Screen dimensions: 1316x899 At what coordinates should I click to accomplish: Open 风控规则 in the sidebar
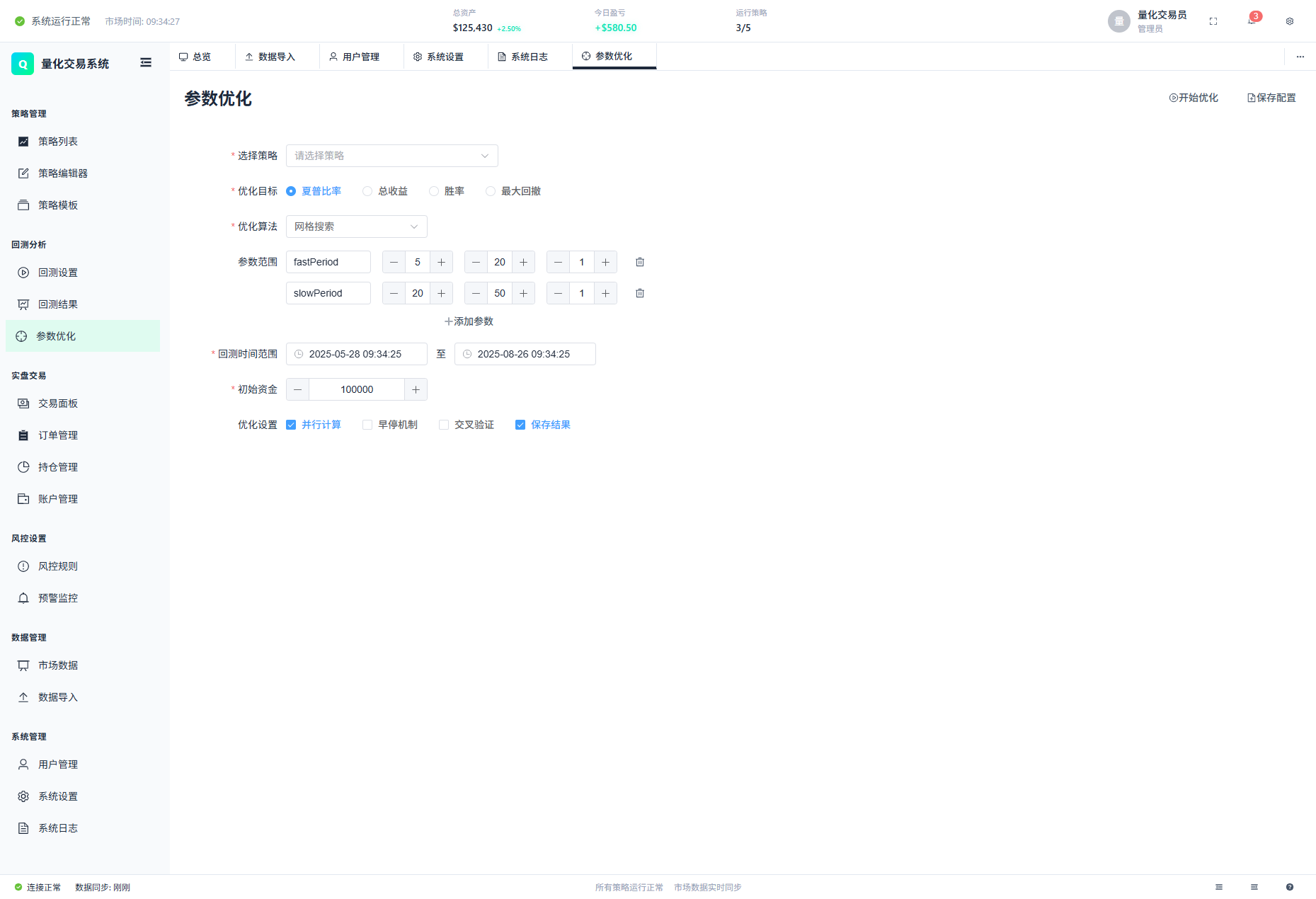click(83, 566)
